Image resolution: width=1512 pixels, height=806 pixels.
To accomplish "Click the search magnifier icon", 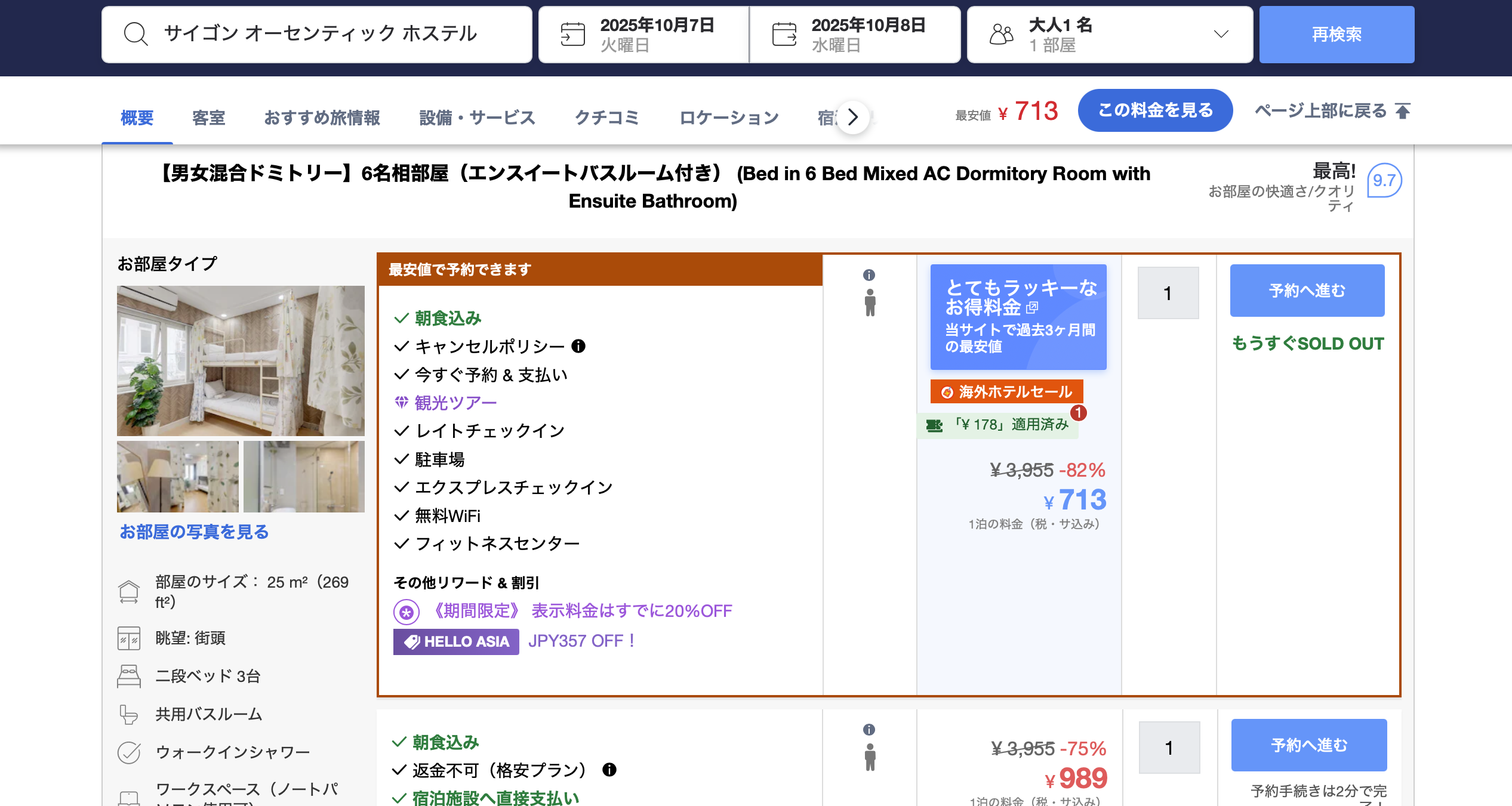I will (x=136, y=34).
